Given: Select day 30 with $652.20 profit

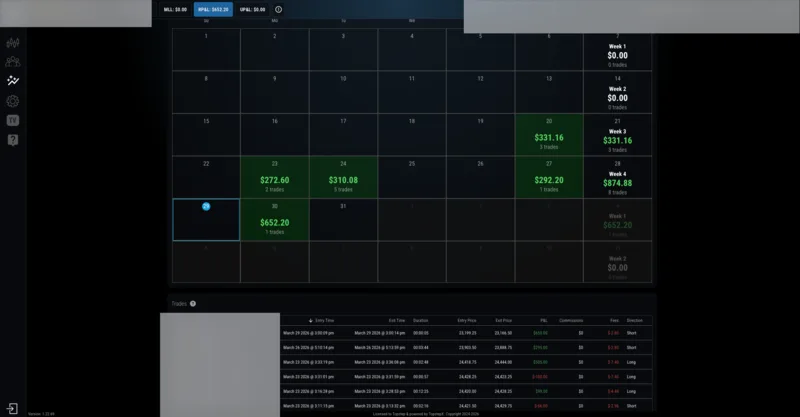Looking at the screenshot, I should [x=274, y=219].
